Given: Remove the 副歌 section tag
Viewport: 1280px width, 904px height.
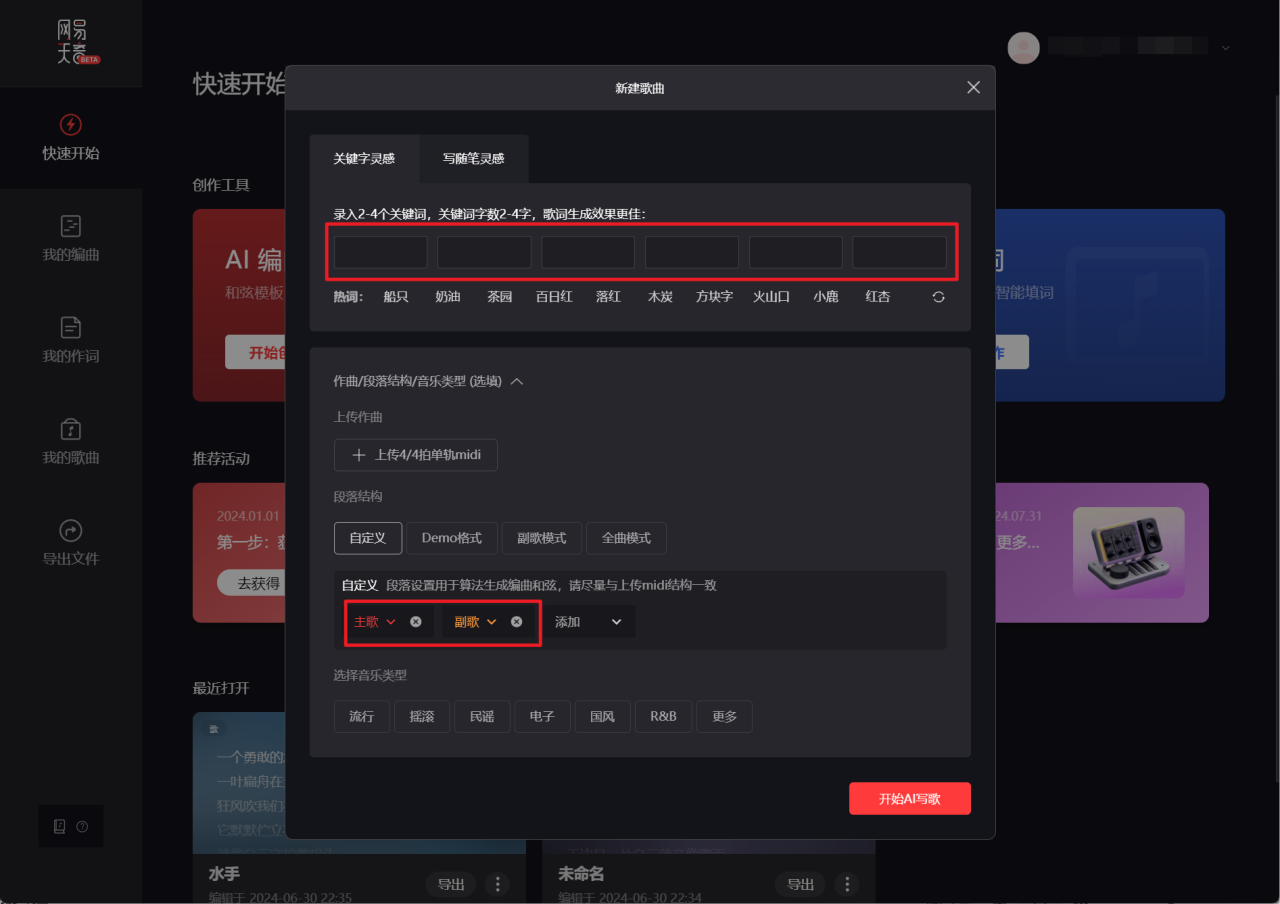Looking at the screenshot, I should coord(516,622).
